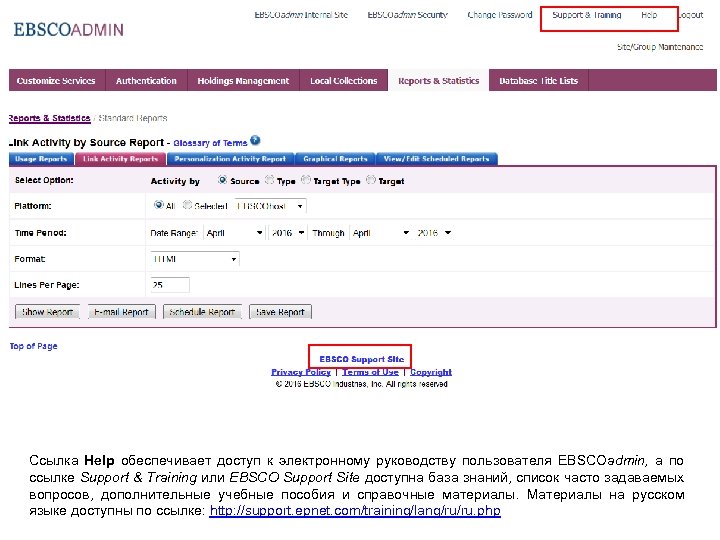Select the Target activity radio button

[371, 180]
